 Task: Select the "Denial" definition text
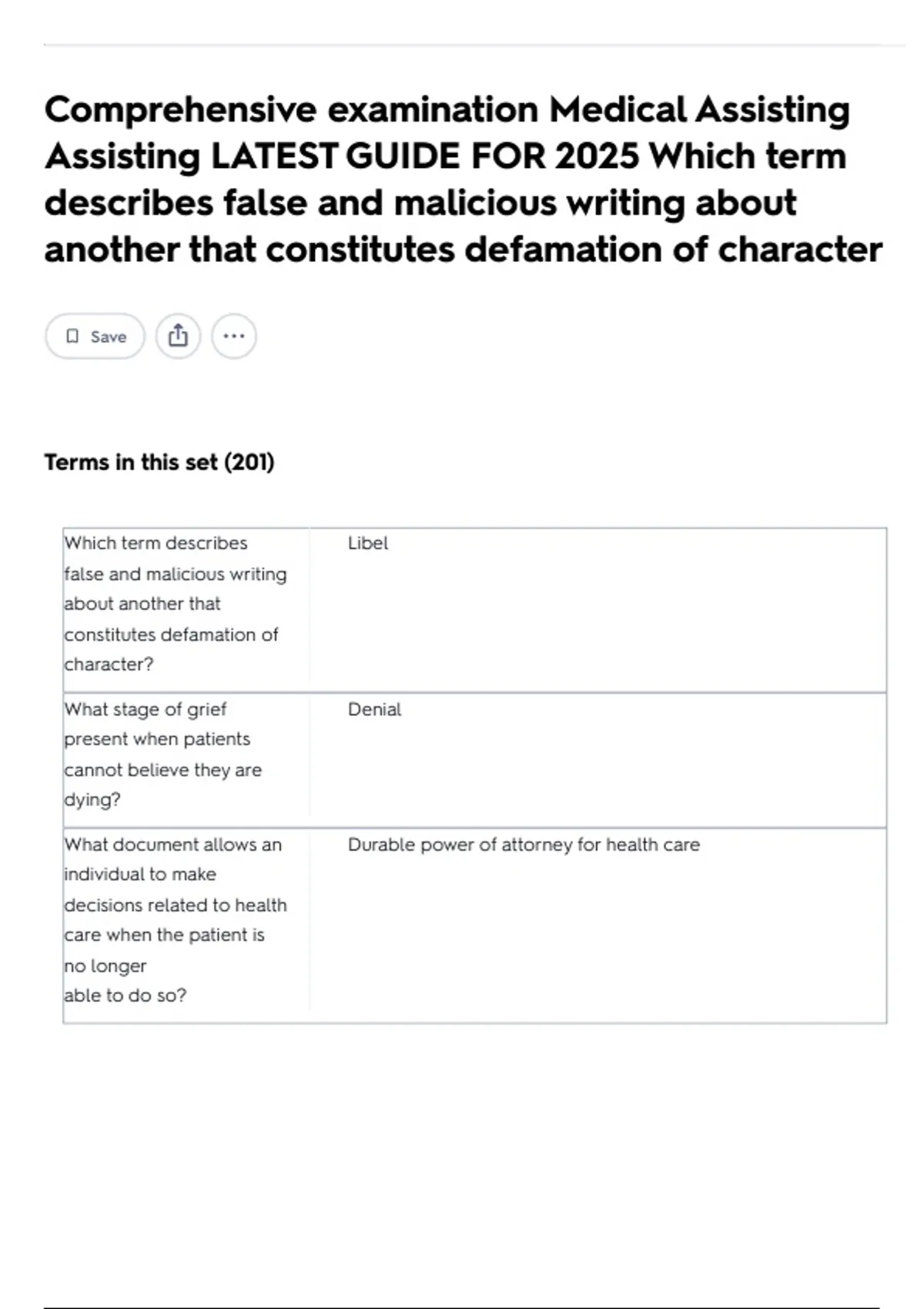point(374,709)
